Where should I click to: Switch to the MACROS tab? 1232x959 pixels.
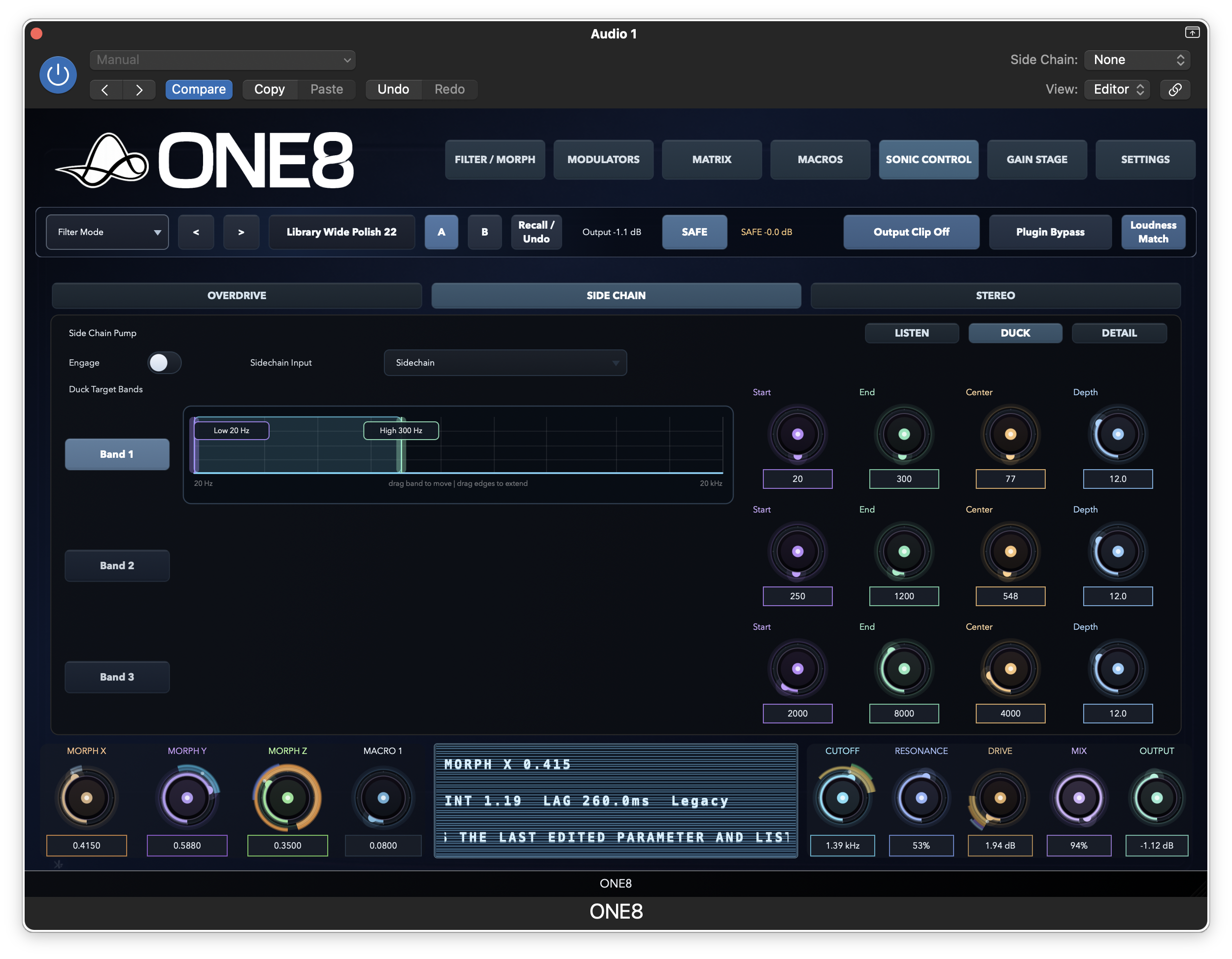(x=820, y=160)
